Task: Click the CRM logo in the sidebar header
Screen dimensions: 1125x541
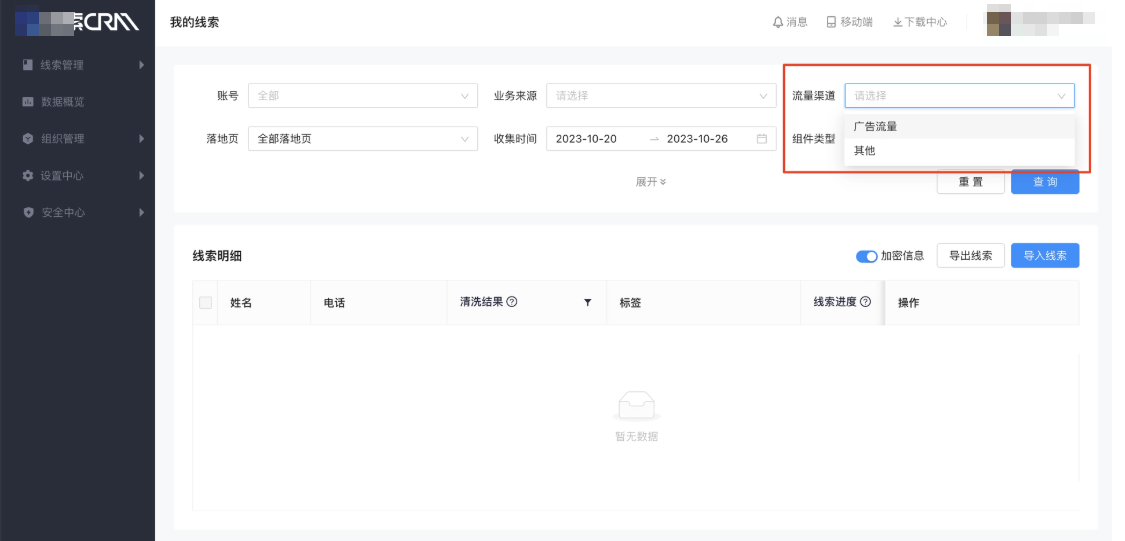Action: pyautogui.click(x=77, y=22)
